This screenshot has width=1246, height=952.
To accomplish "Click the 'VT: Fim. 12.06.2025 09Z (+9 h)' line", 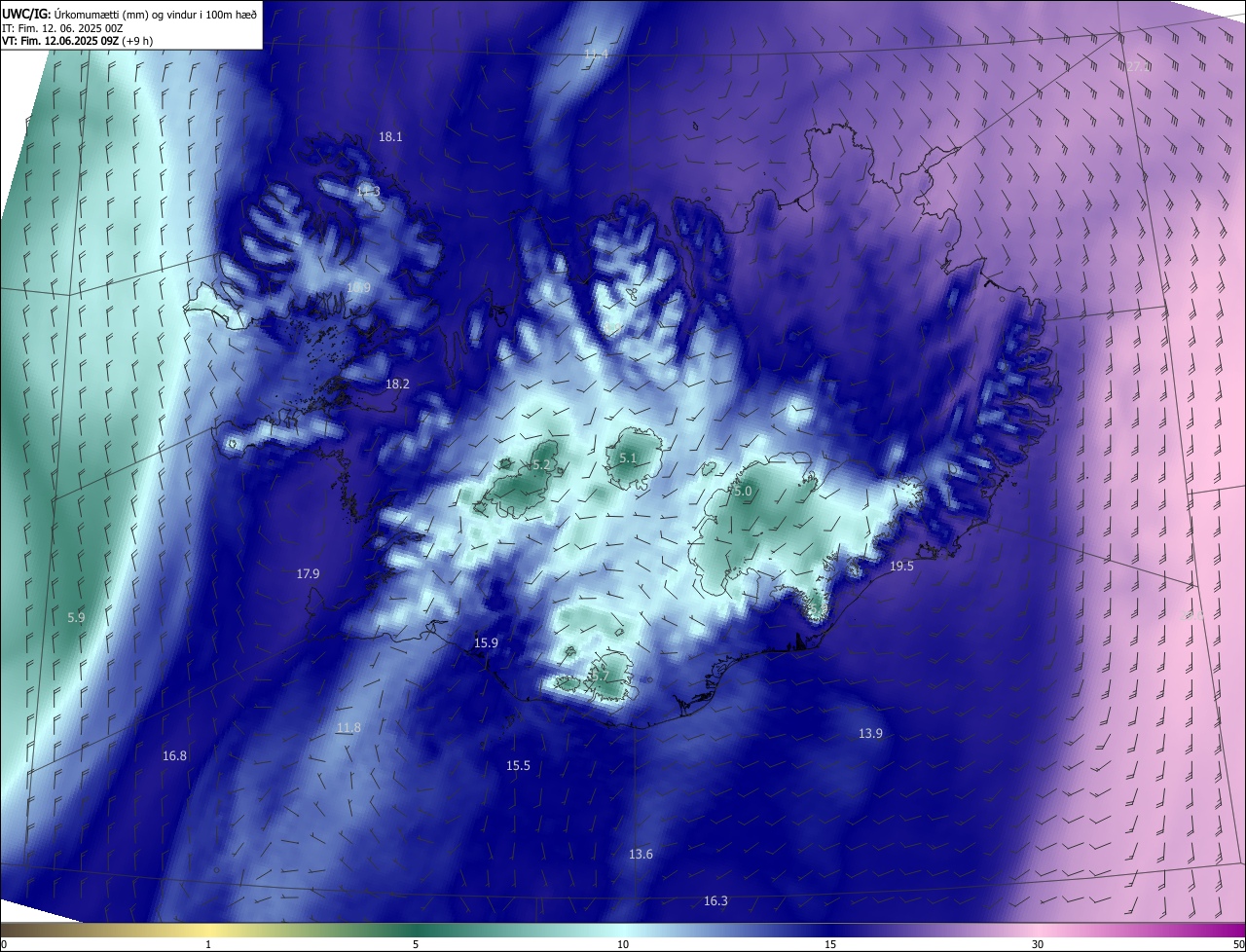I will point(77,41).
